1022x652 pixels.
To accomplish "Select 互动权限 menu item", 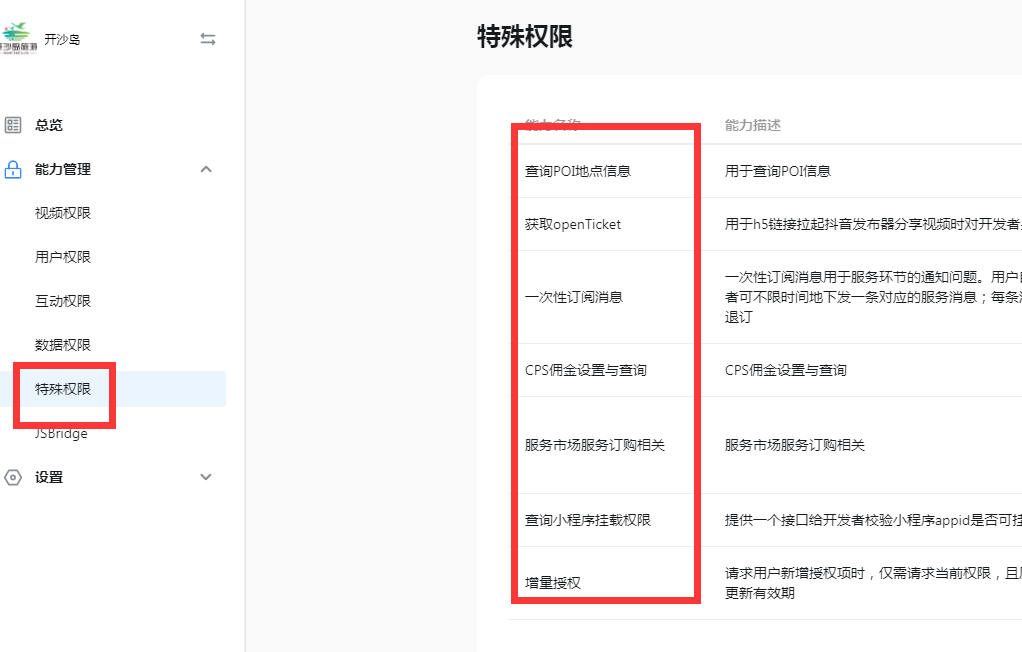I will (x=63, y=301).
